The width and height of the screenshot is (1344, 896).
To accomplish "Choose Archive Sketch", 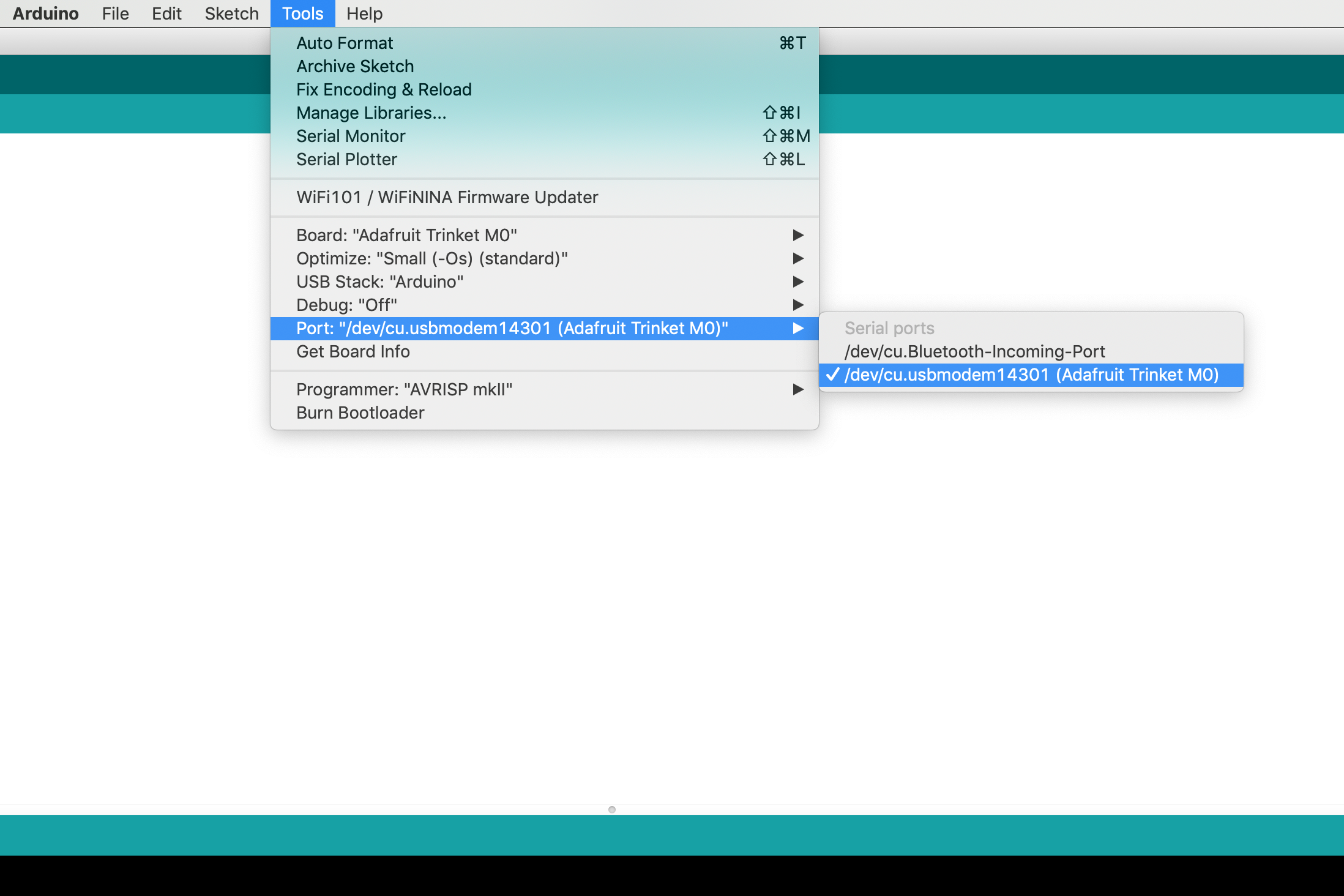I will coord(355,66).
